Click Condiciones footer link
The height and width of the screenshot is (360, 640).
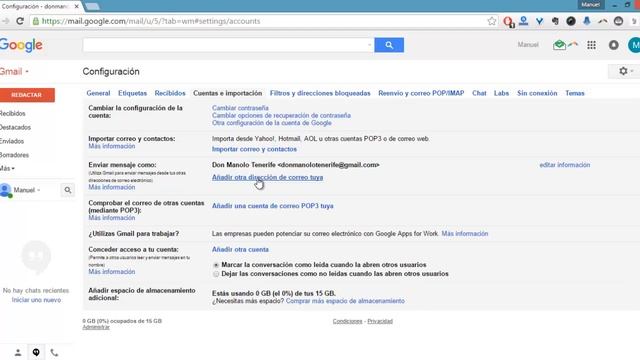tap(347, 321)
